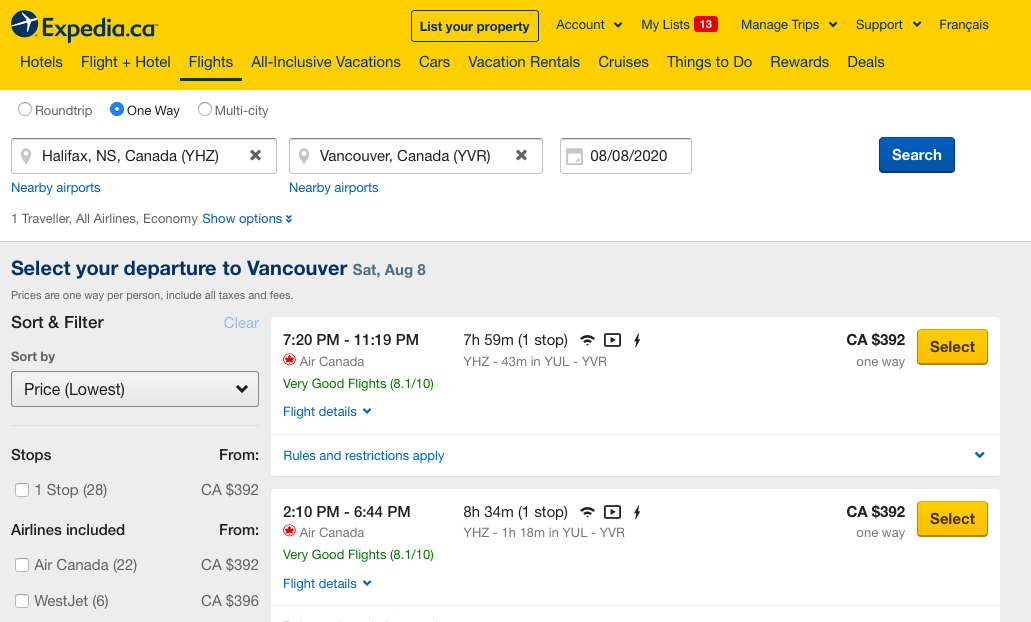Click the Rules and restrictions apply link
Screen dimensions: 1031x622
(364, 456)
